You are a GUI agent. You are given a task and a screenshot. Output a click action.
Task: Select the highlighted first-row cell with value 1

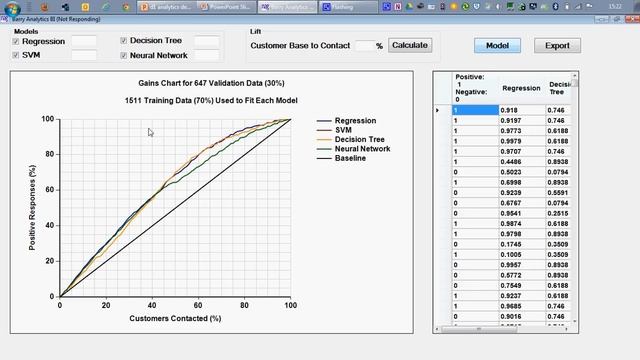pyautogui.click(x=475, y=110)
